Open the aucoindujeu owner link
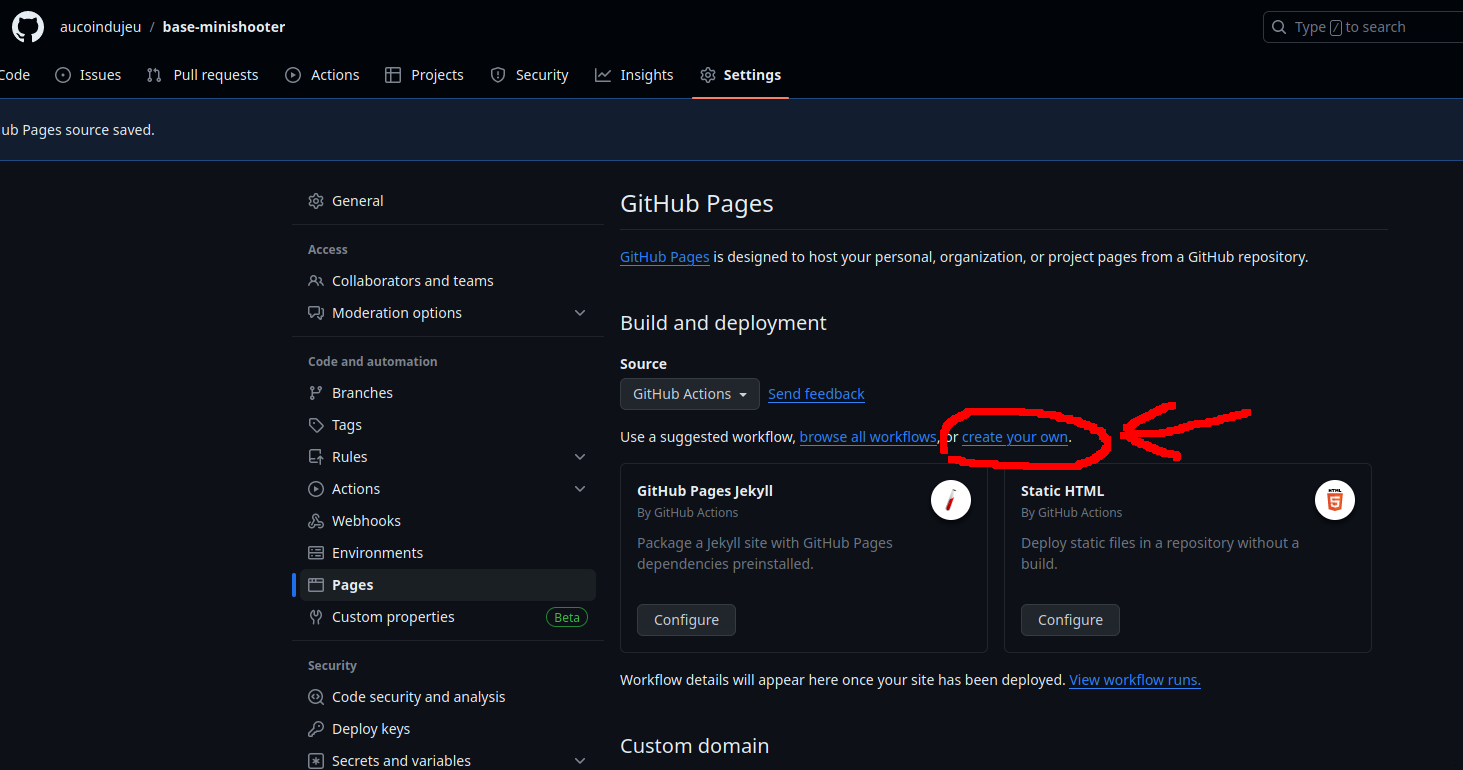This screenshot has width=1463, height=770. pyautogui.click(x=100, y=27)
